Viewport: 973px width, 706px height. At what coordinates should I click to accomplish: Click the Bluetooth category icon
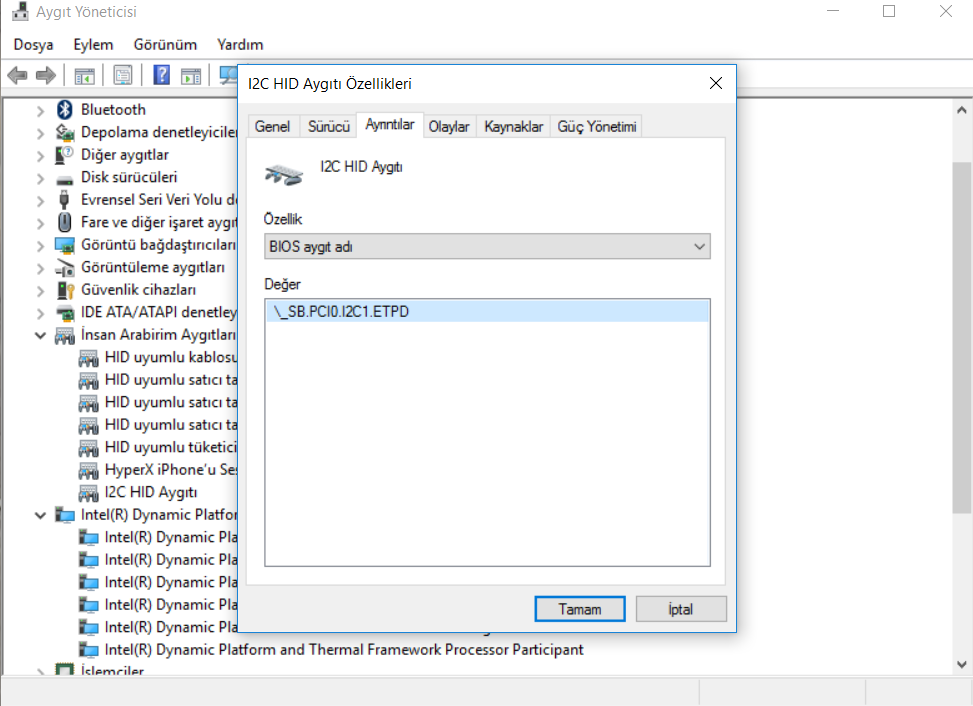[x=65, y=110]
